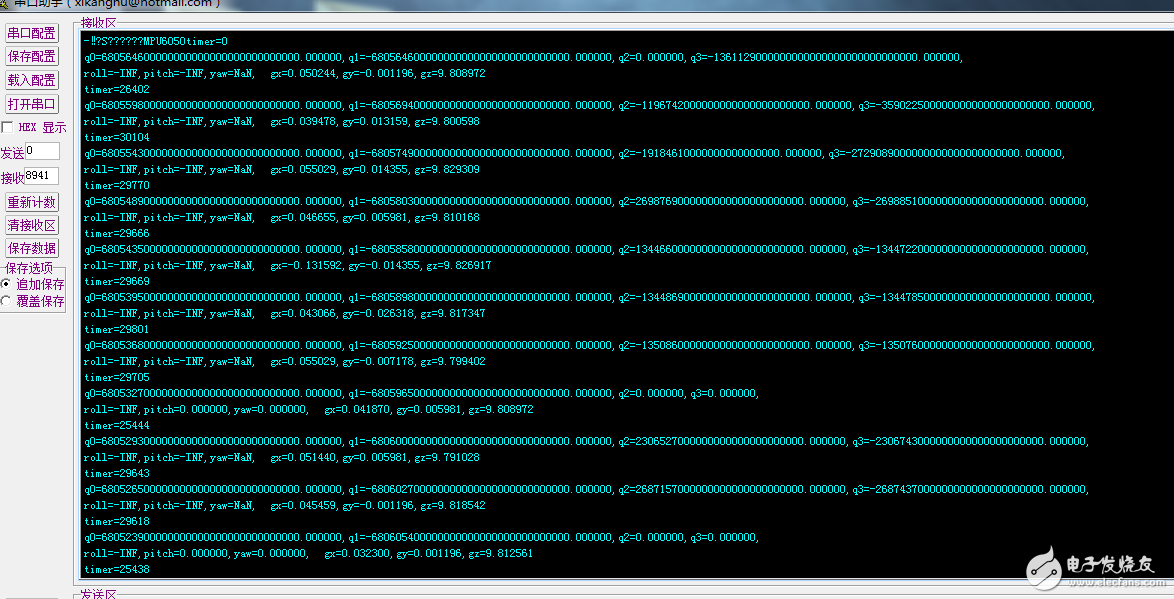Open the 串口配置 serial config button
The image size is (1174, 599).
pyautogui.click(x=31, y=32)
